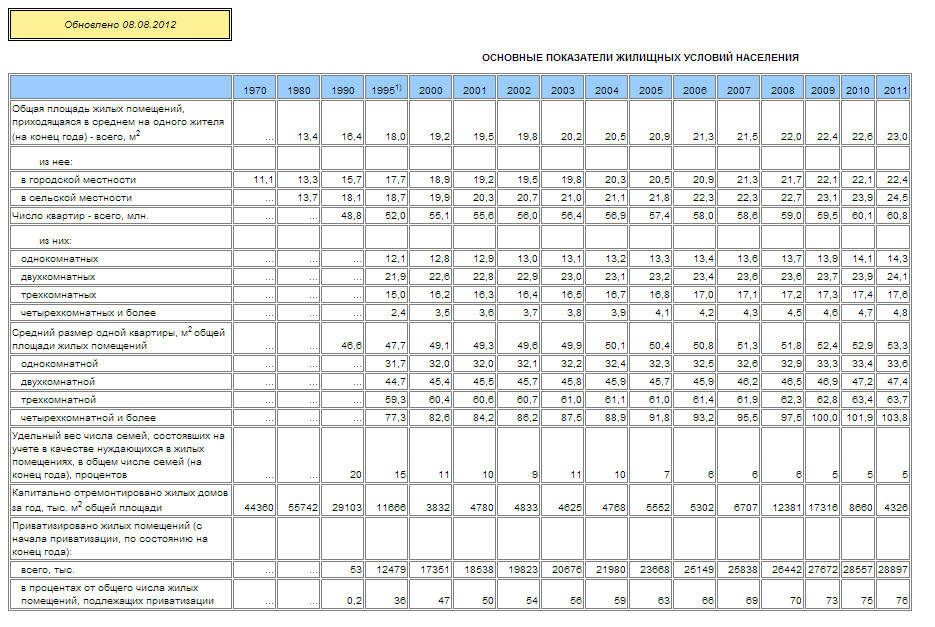Image resolution: width=935 pixels, height=627 pixels.
Task: Click the cell containing 44360
Action: click(x=257, y=508)
